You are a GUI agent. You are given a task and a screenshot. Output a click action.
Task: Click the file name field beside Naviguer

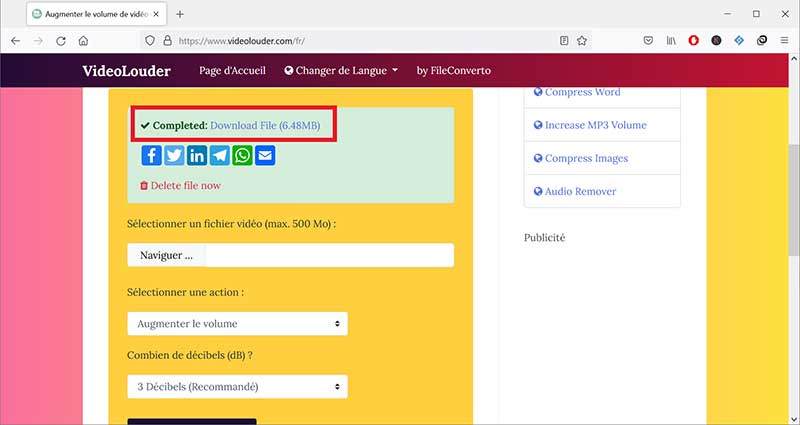[330, 255]
